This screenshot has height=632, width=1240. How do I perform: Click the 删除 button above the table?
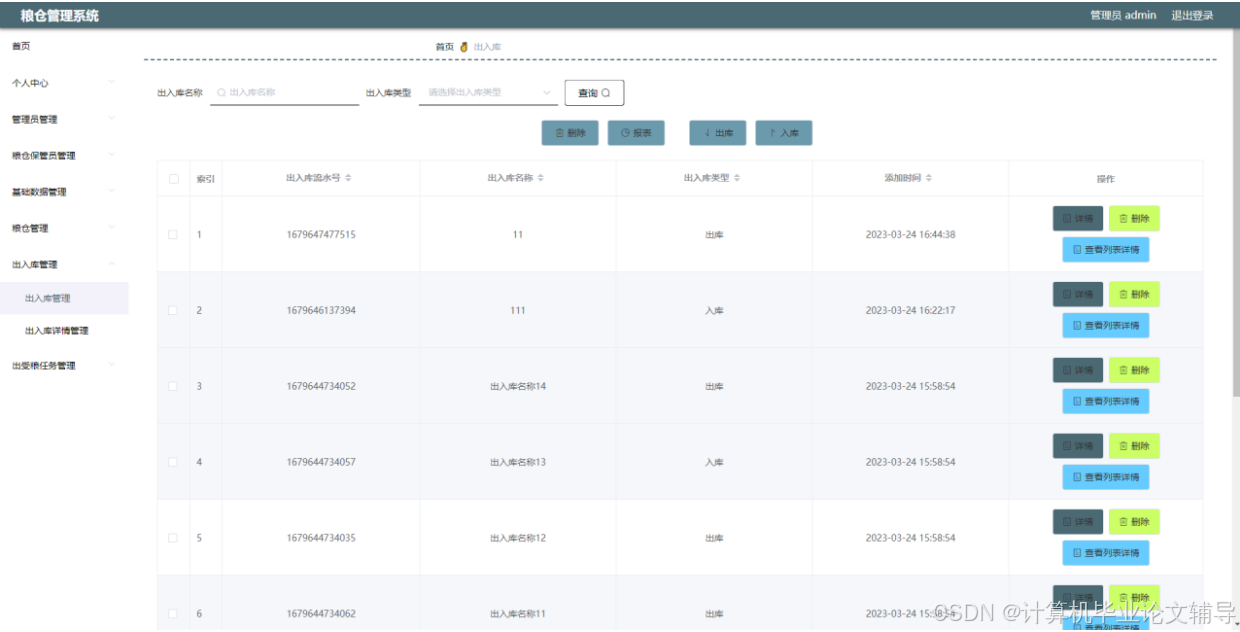570,133
